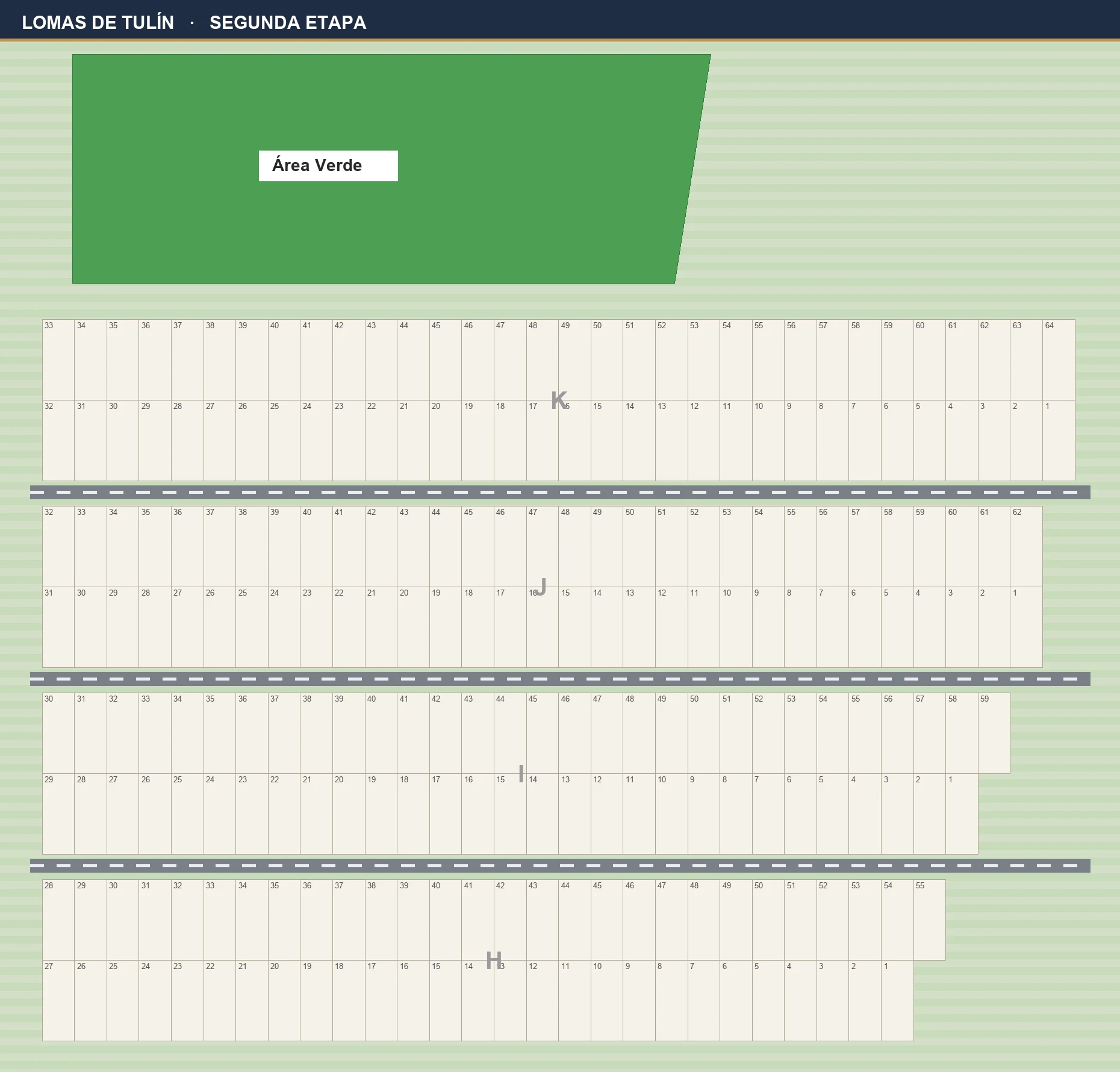This screenshot has width=1120, height=1072.
Task: Select lot 30 in block I top row
Action: (x=58, y=733)
